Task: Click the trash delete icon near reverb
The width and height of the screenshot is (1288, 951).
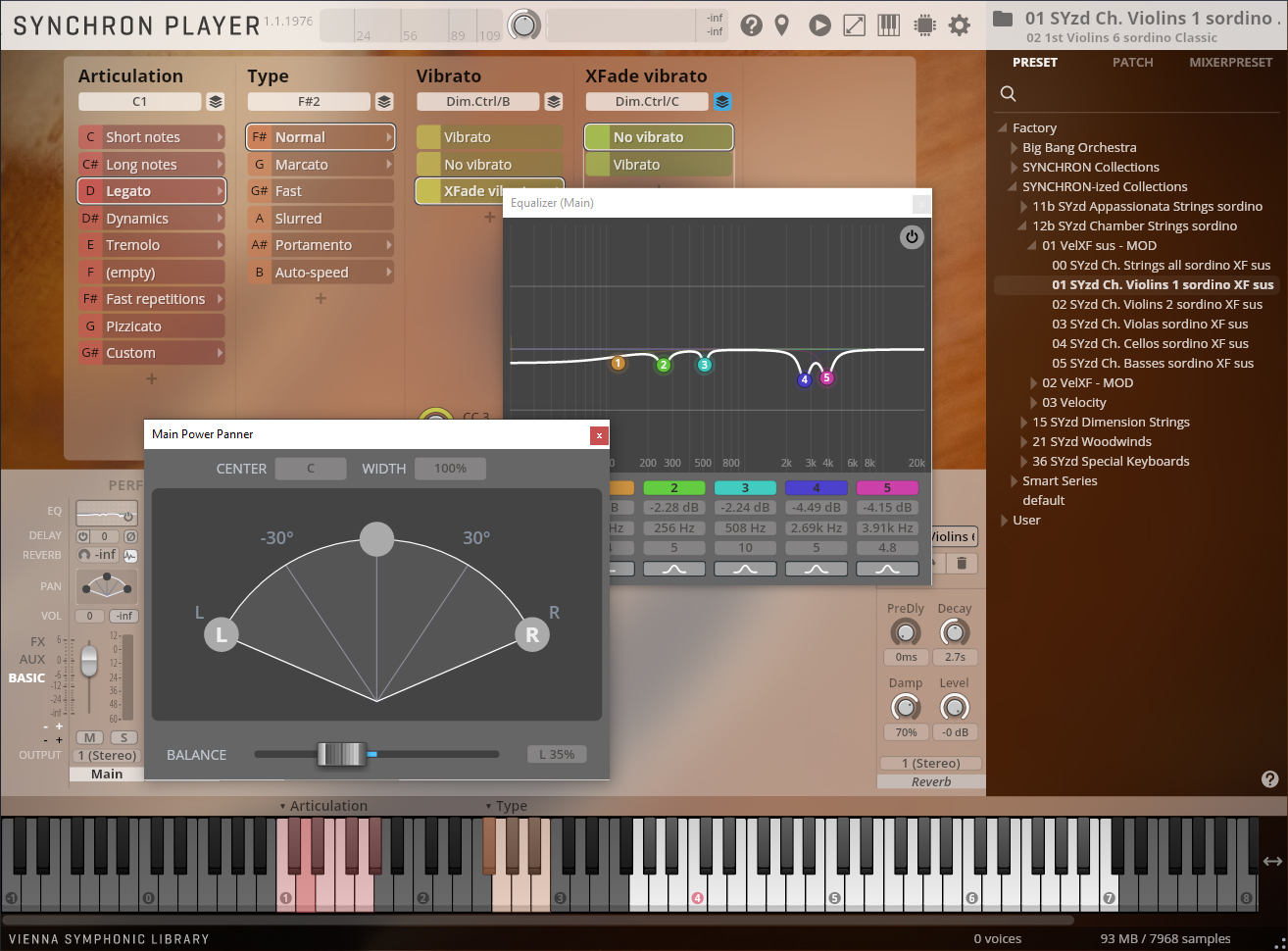Action: (x=962, y=563)
